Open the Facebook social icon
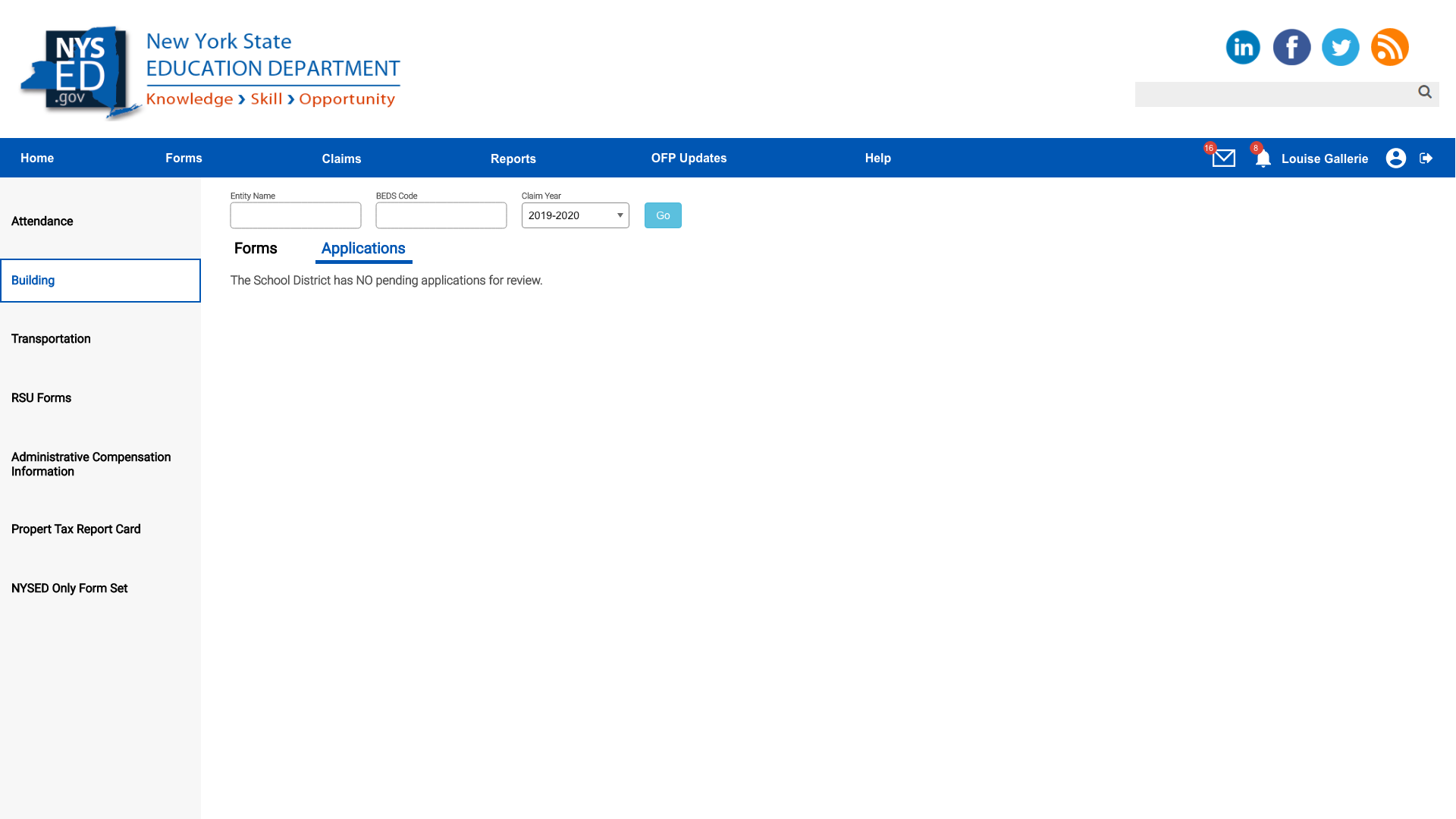This screenshot has width=1456, height=819. (x=1291, y=47)
